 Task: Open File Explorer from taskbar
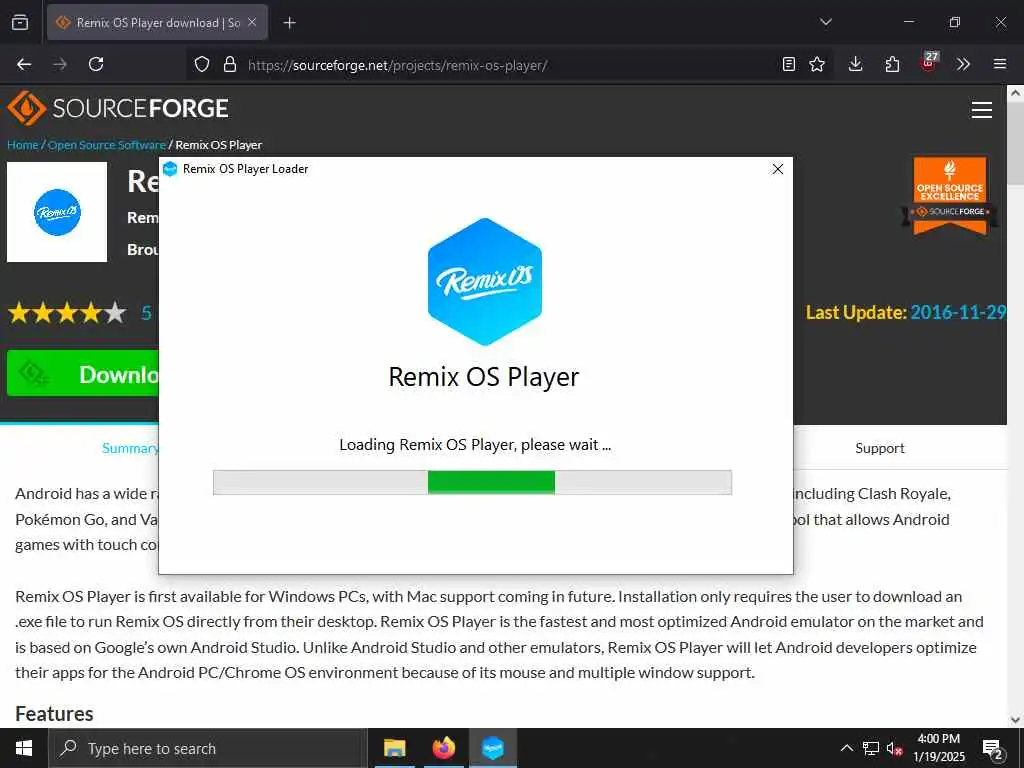point(394,748)
